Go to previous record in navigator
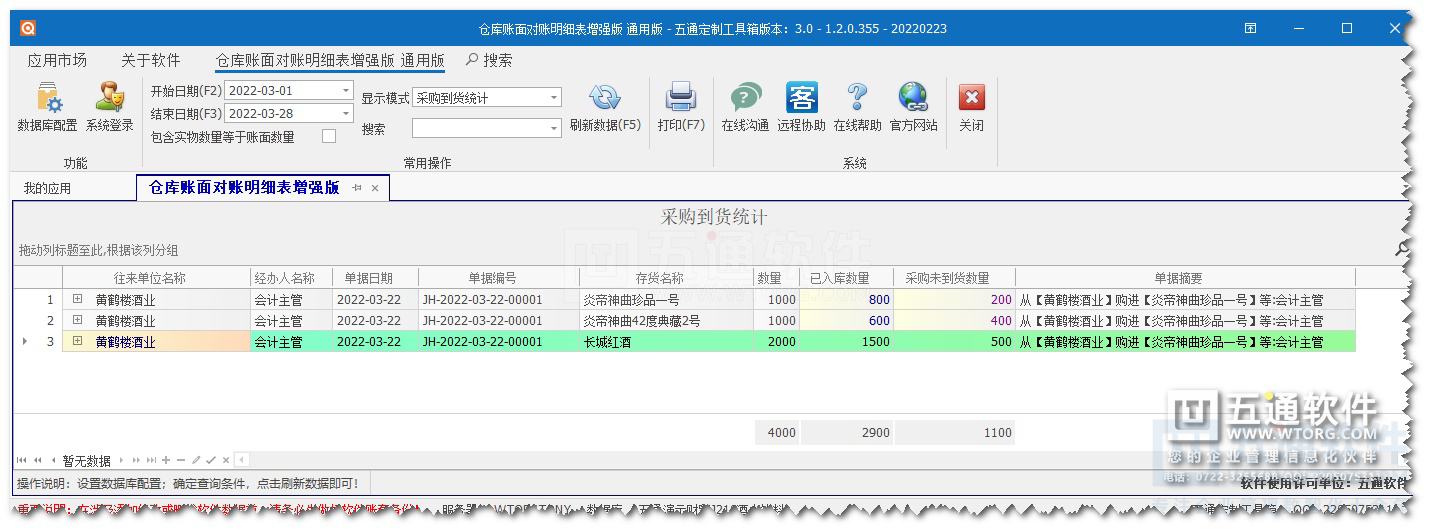The height and width of the screenshot is (532, 1430). (x=53, y=460)
